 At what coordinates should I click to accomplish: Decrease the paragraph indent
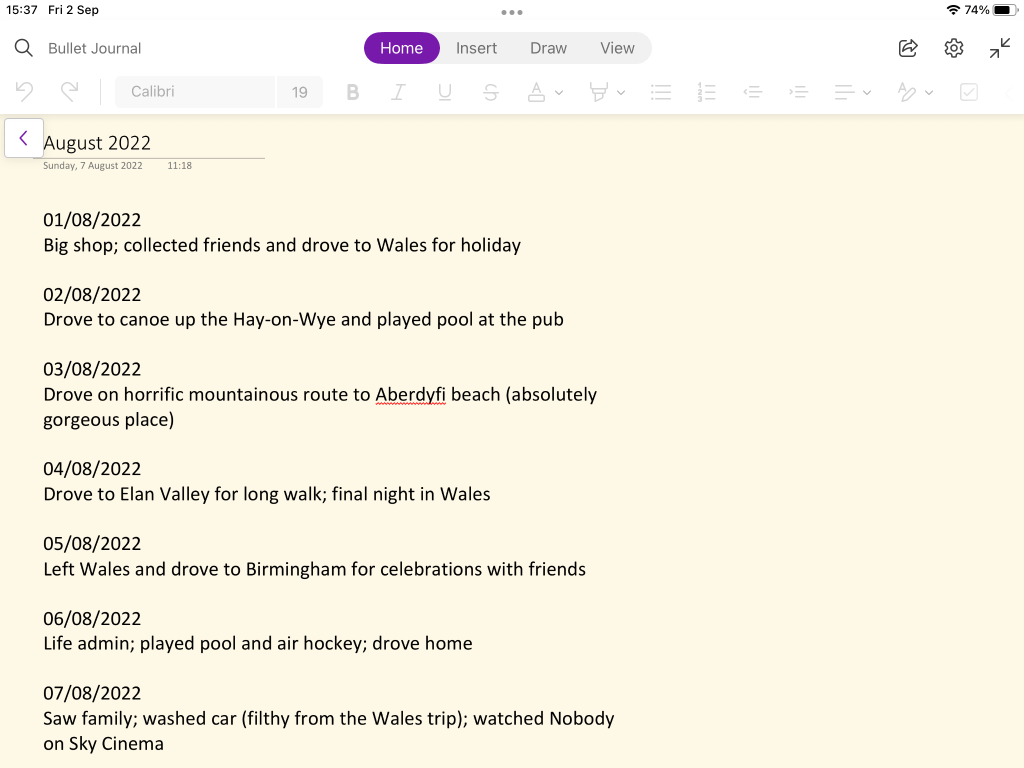(x=753, y=92)
